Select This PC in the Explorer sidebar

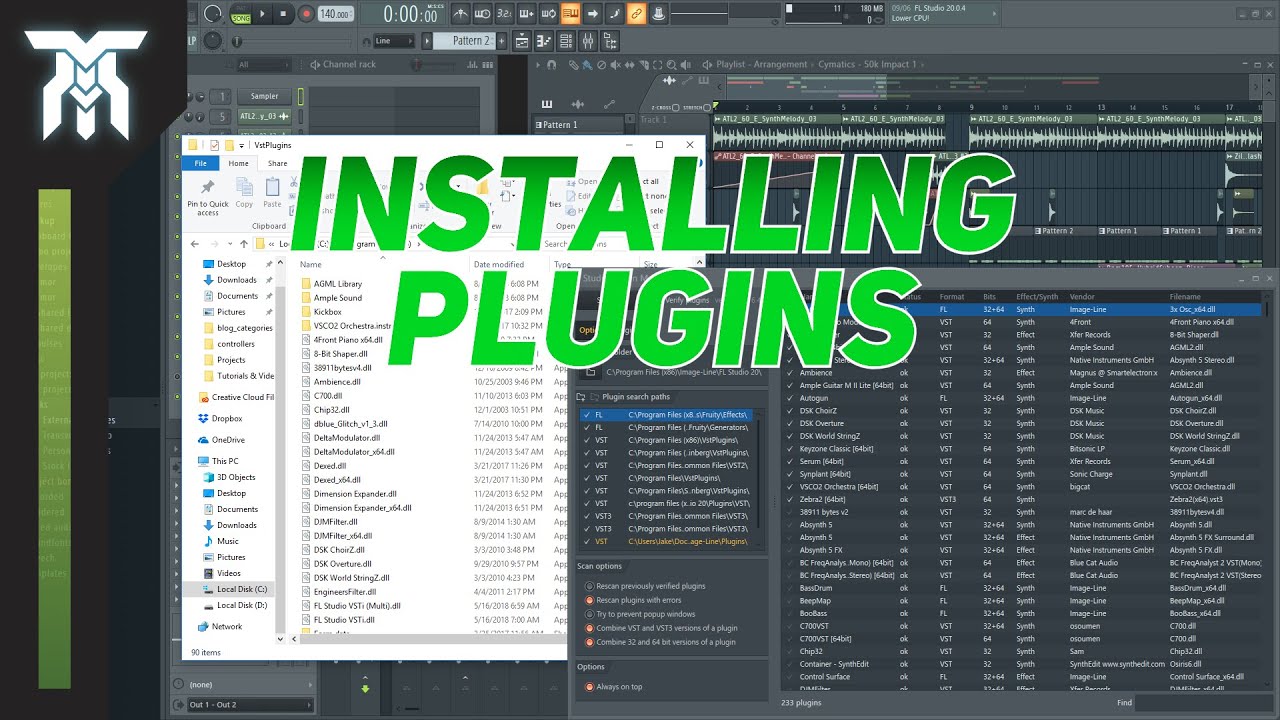225,462
